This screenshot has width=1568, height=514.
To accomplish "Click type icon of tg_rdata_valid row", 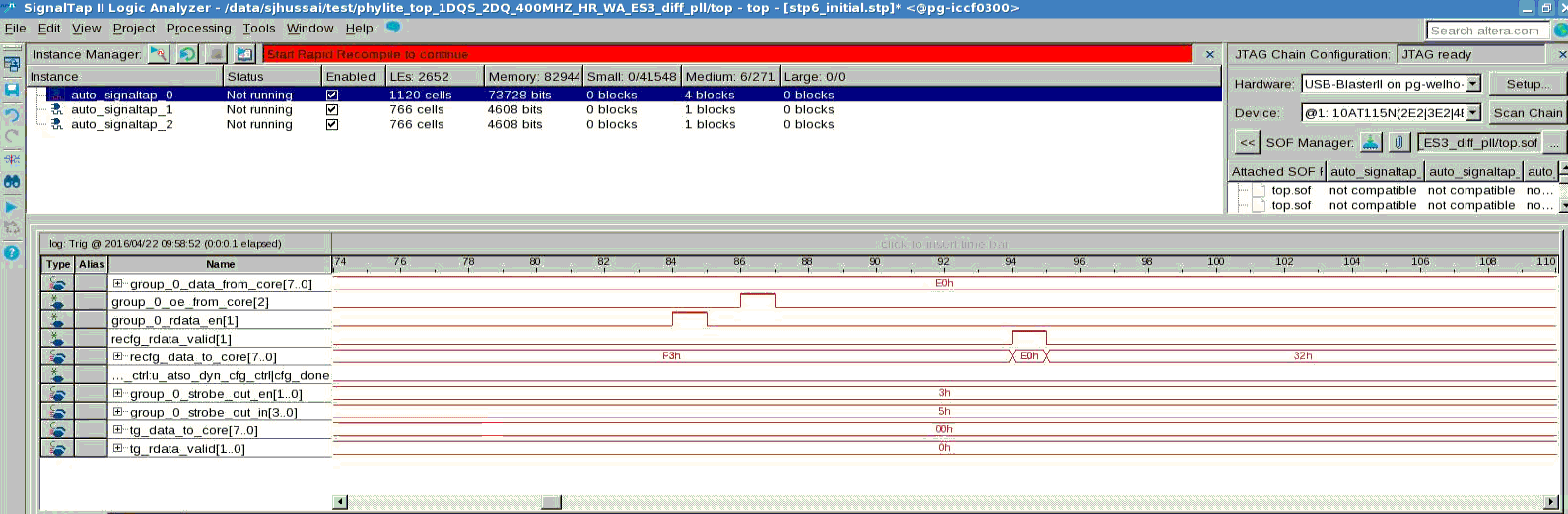I will pos(58,448).
